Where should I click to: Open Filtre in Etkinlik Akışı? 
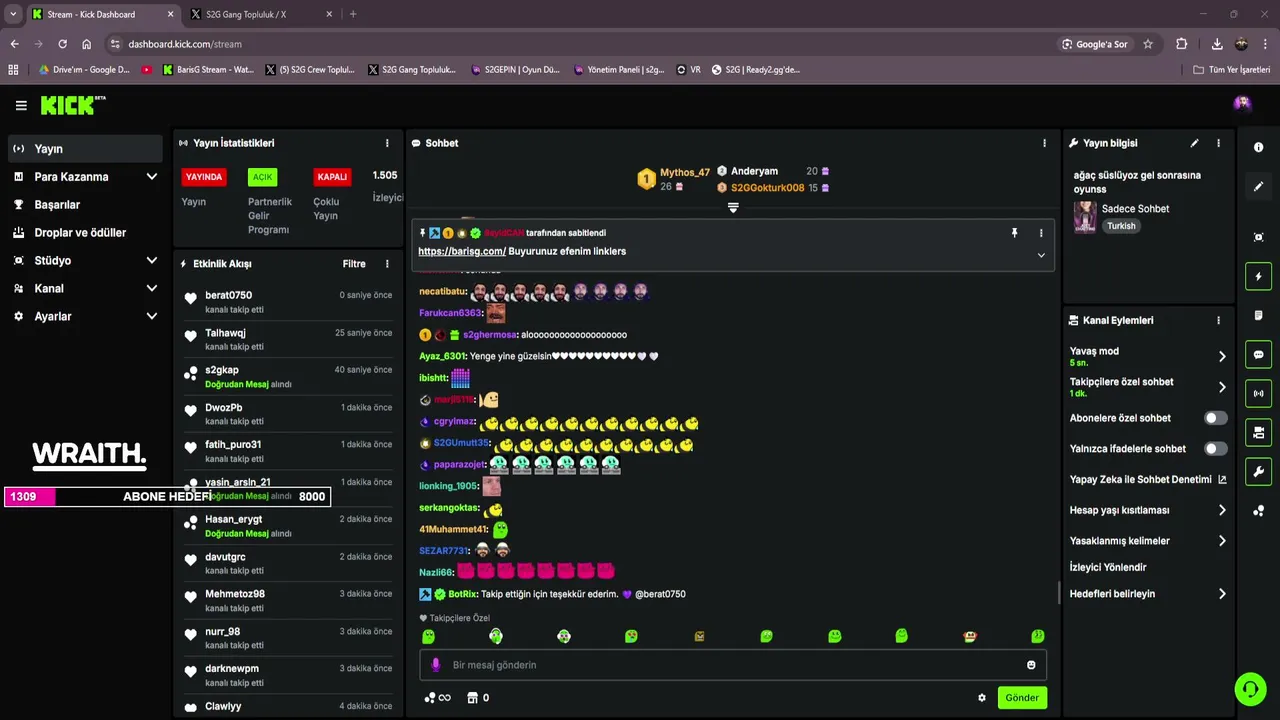click(354, 264)
